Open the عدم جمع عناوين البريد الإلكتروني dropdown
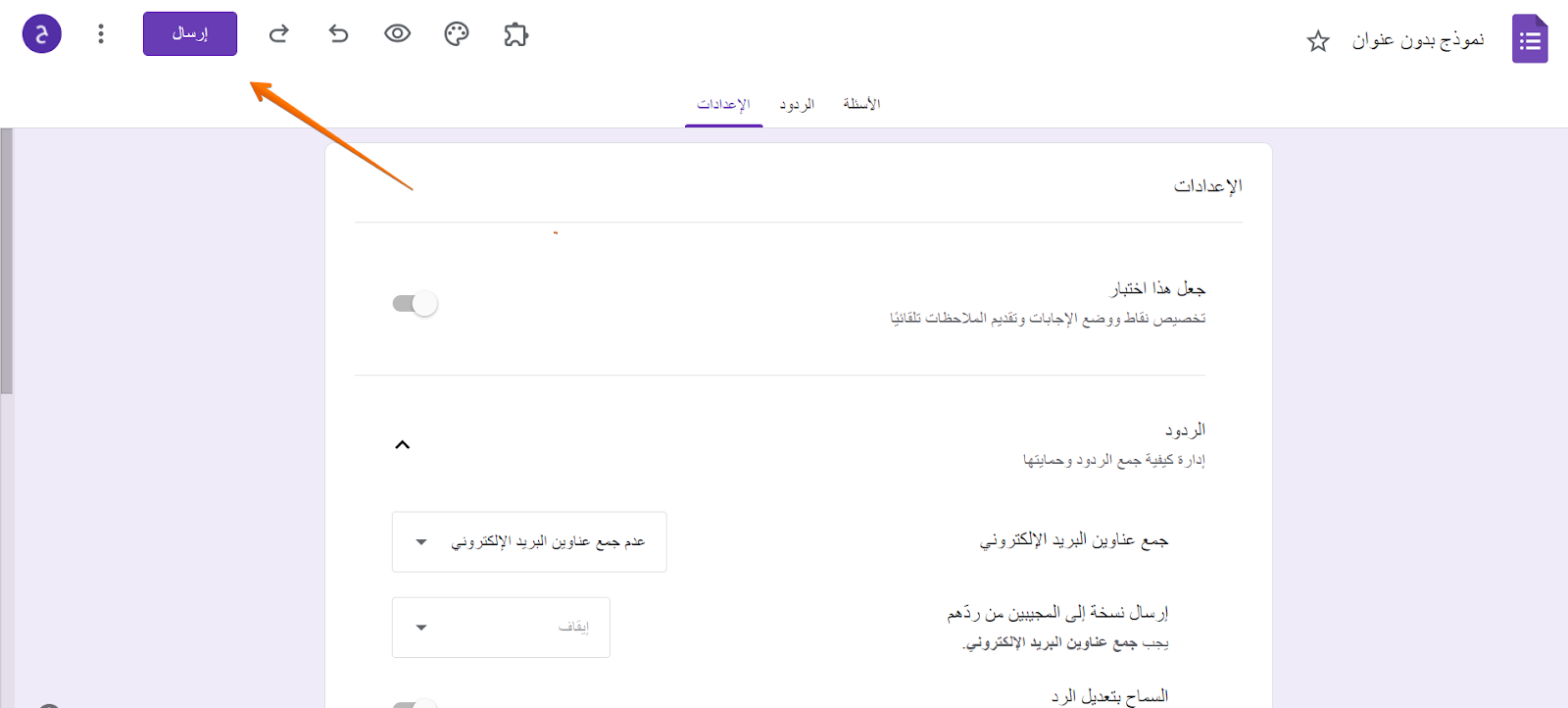Viewport: 1568px width, 708px height. (529, 541)
